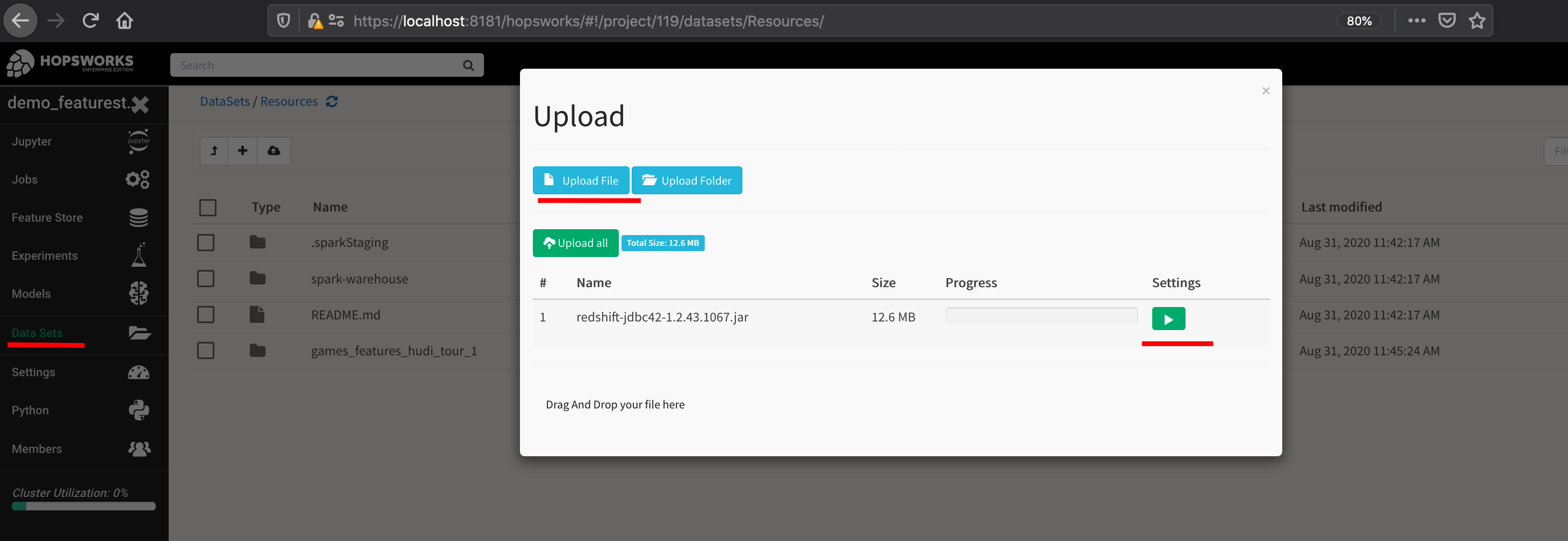Open the .sparkStaging folder
This screenshot has height=541, width=1568.
(349, 243)
